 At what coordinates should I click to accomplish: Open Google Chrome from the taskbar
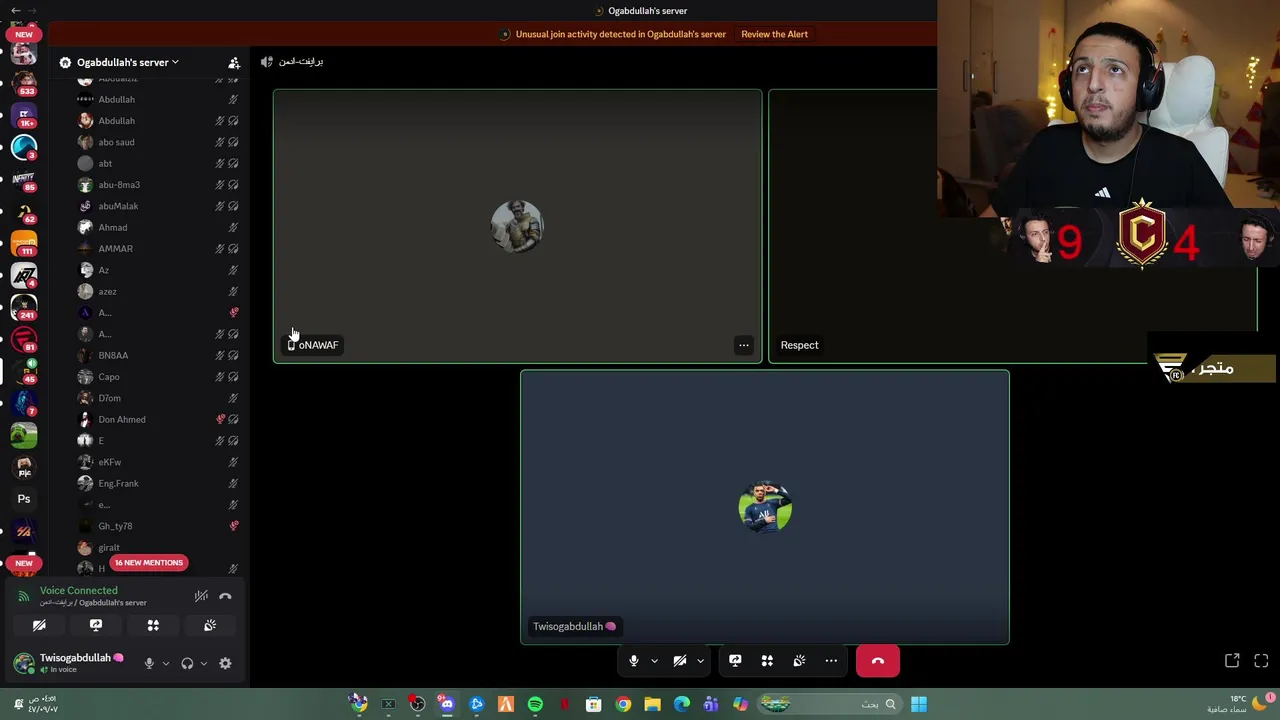click(623, 704)
